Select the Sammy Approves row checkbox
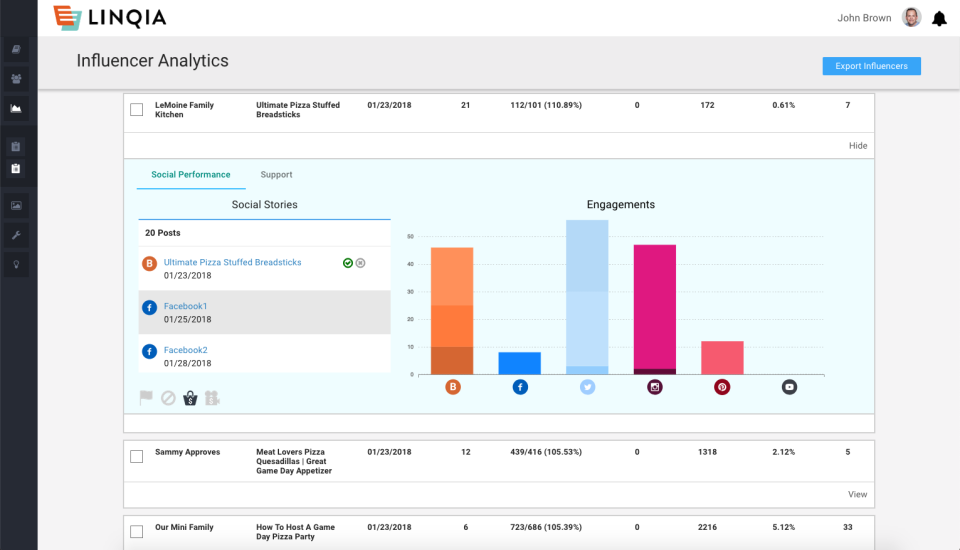This screenshot has width=960, height=550. (x=137, y=457)
